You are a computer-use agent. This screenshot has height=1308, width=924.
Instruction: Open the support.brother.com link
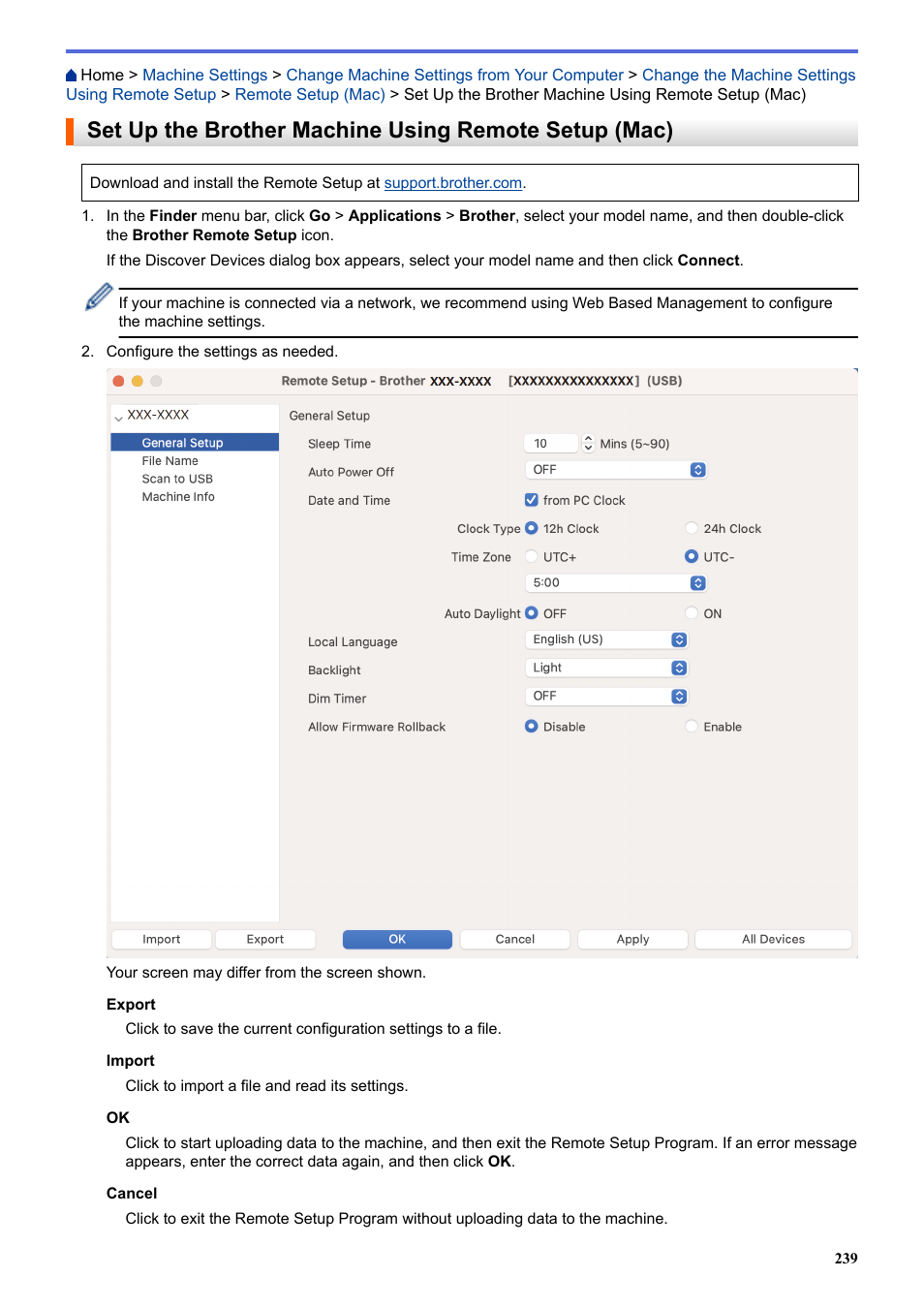453,183
